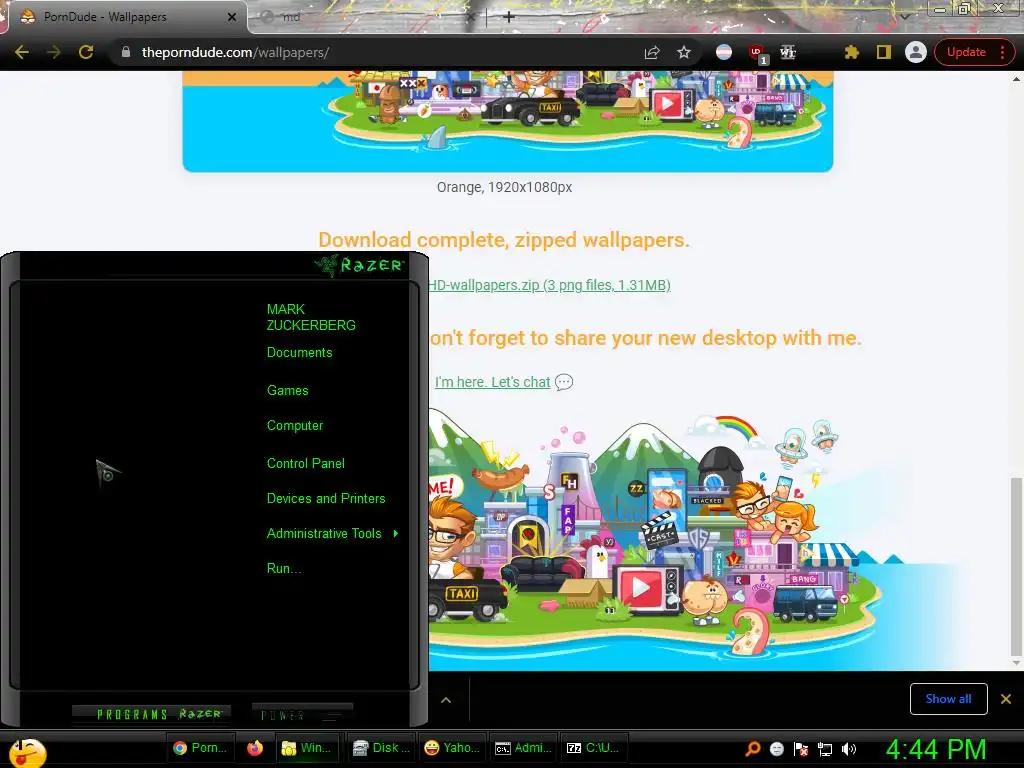Click the 4:44 PM clock

[x=935, y=750]
